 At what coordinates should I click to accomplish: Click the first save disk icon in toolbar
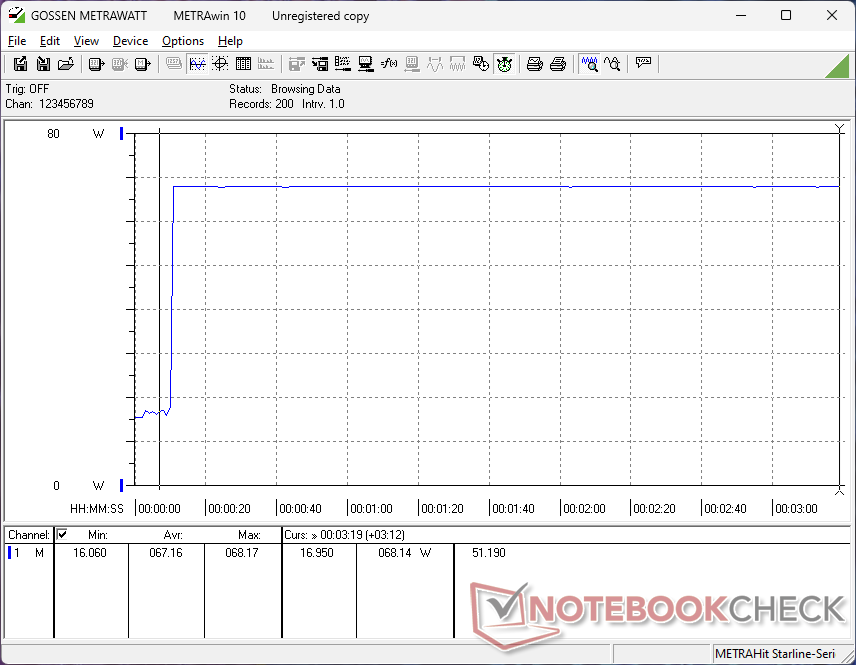(20, 64)
